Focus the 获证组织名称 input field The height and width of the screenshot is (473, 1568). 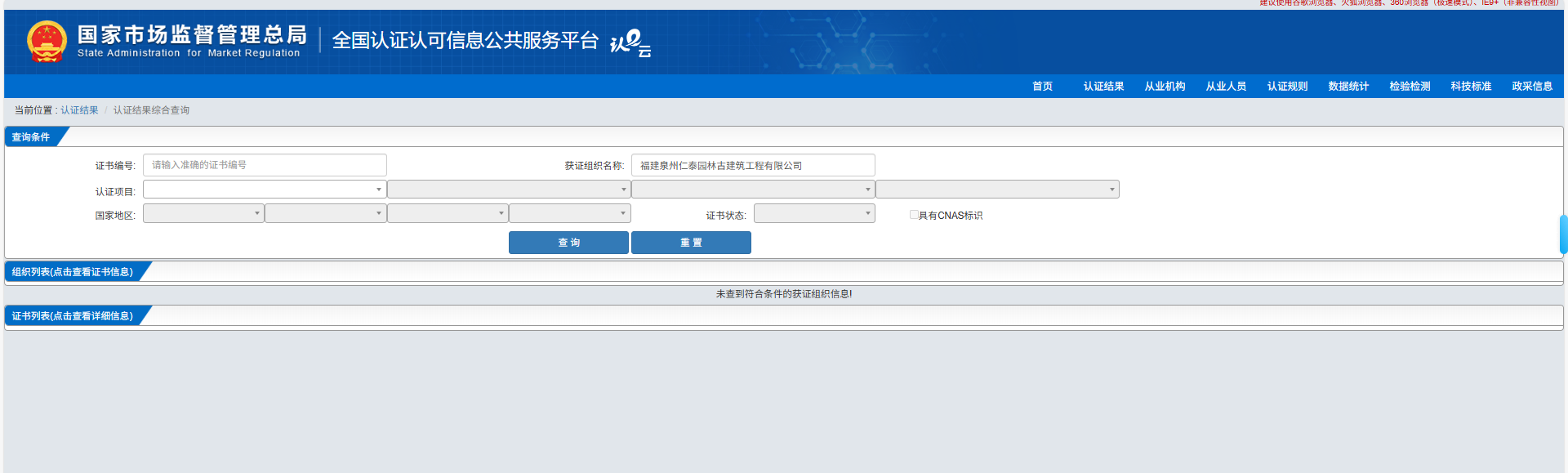[x=753, y=165]
